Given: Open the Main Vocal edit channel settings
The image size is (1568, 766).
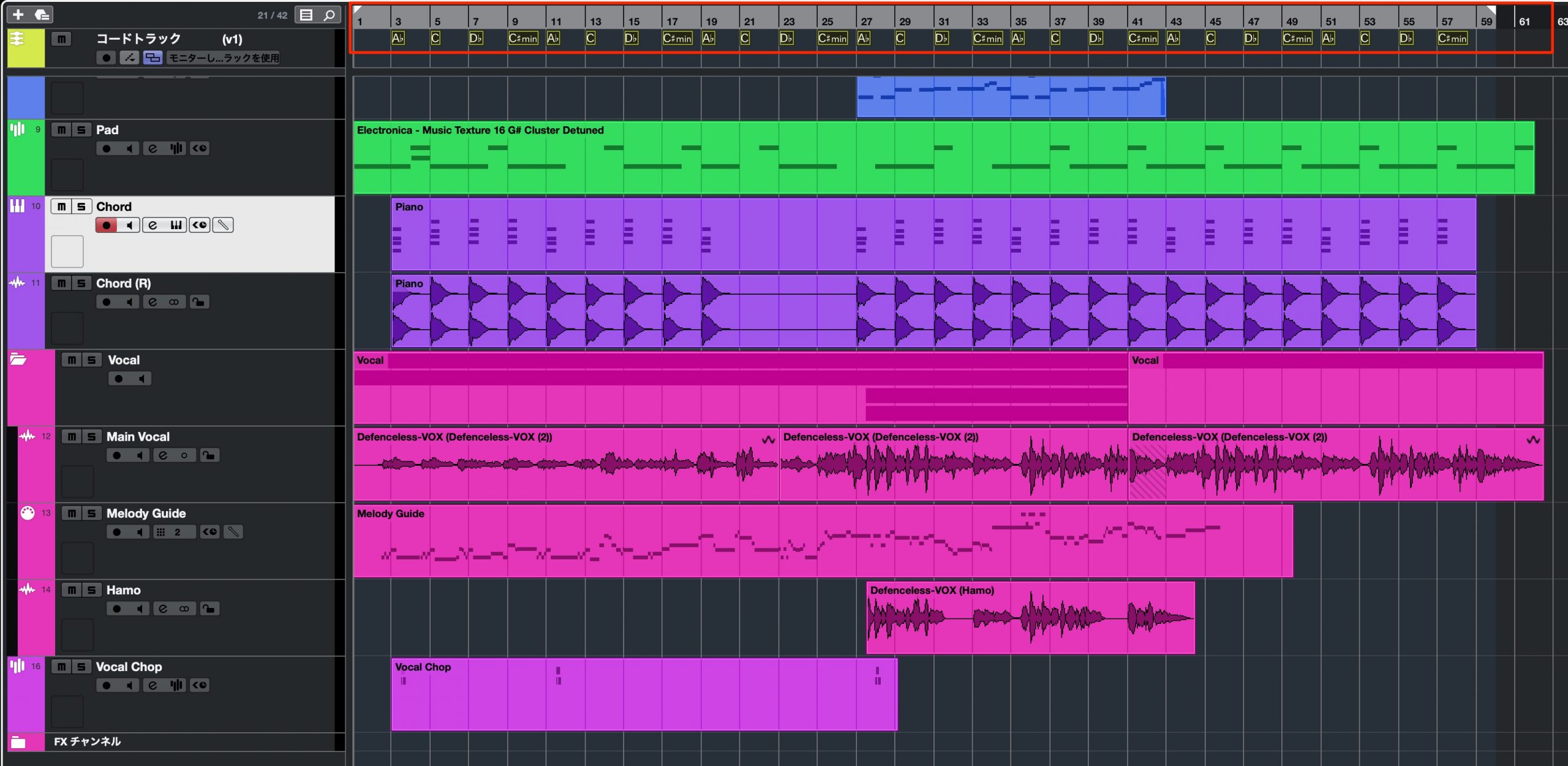Looking at the screenshot, I should click(x=163, y=455).
